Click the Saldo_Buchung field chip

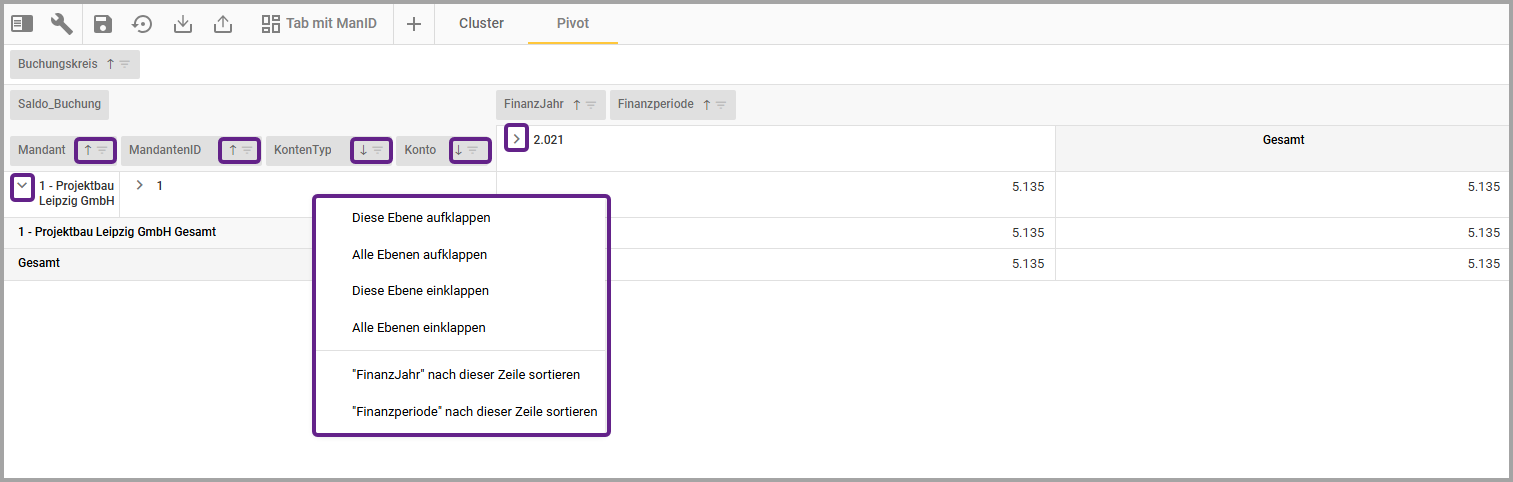[x=59, y=104]
